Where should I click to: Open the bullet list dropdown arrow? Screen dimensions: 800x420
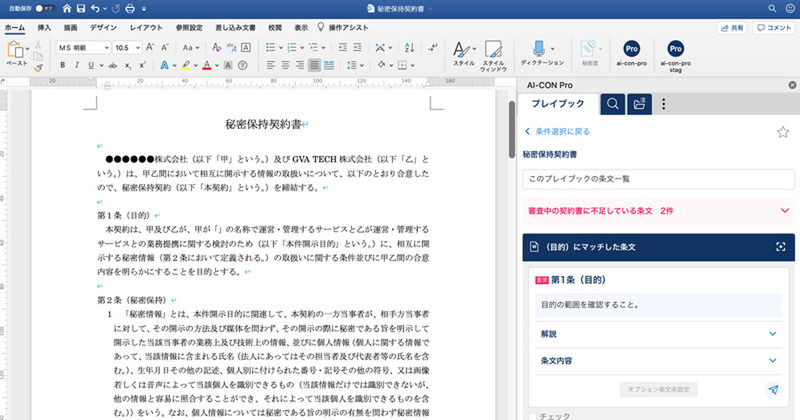281,47
